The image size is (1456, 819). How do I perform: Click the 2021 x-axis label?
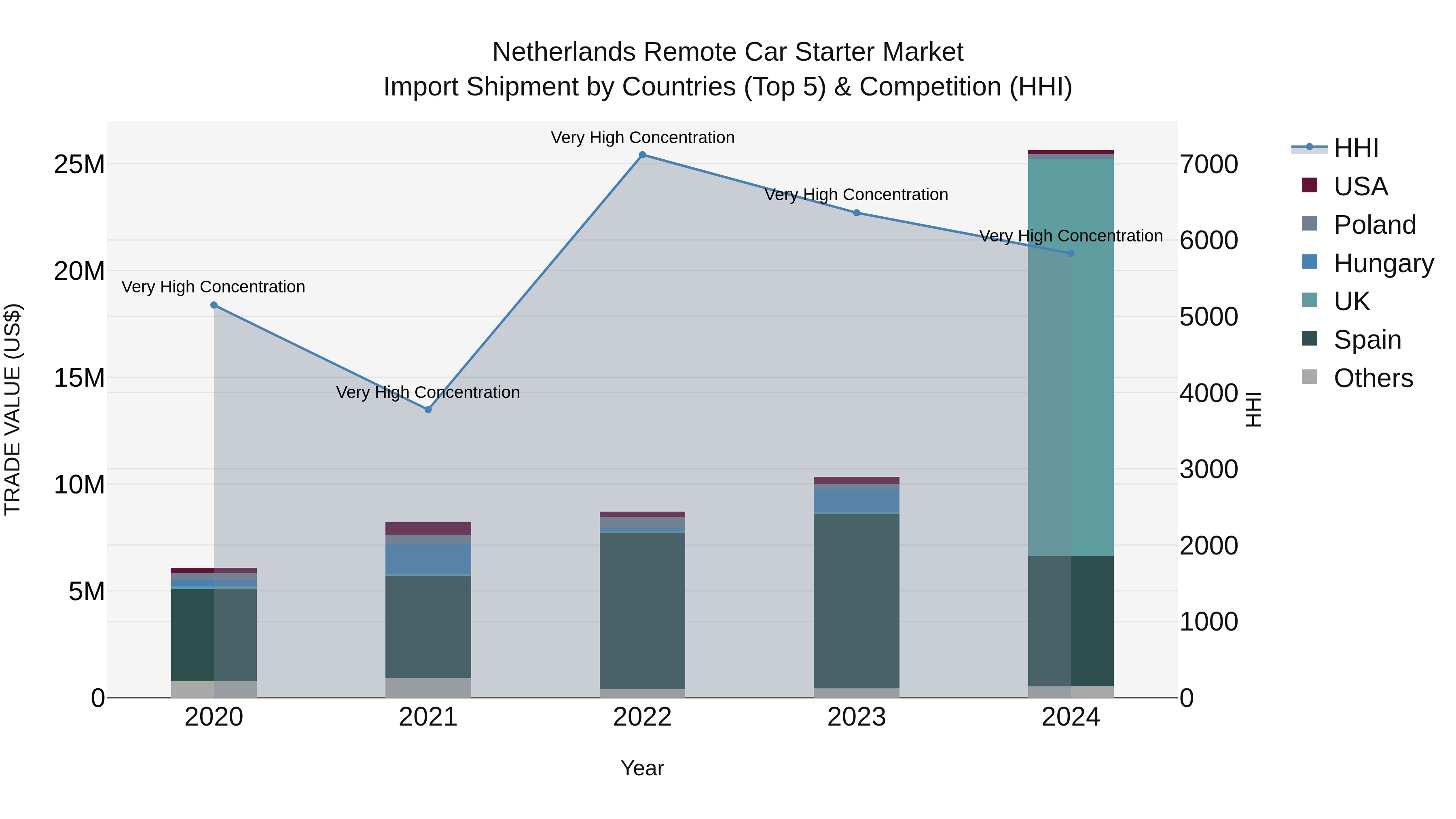[x=428, y=717]
